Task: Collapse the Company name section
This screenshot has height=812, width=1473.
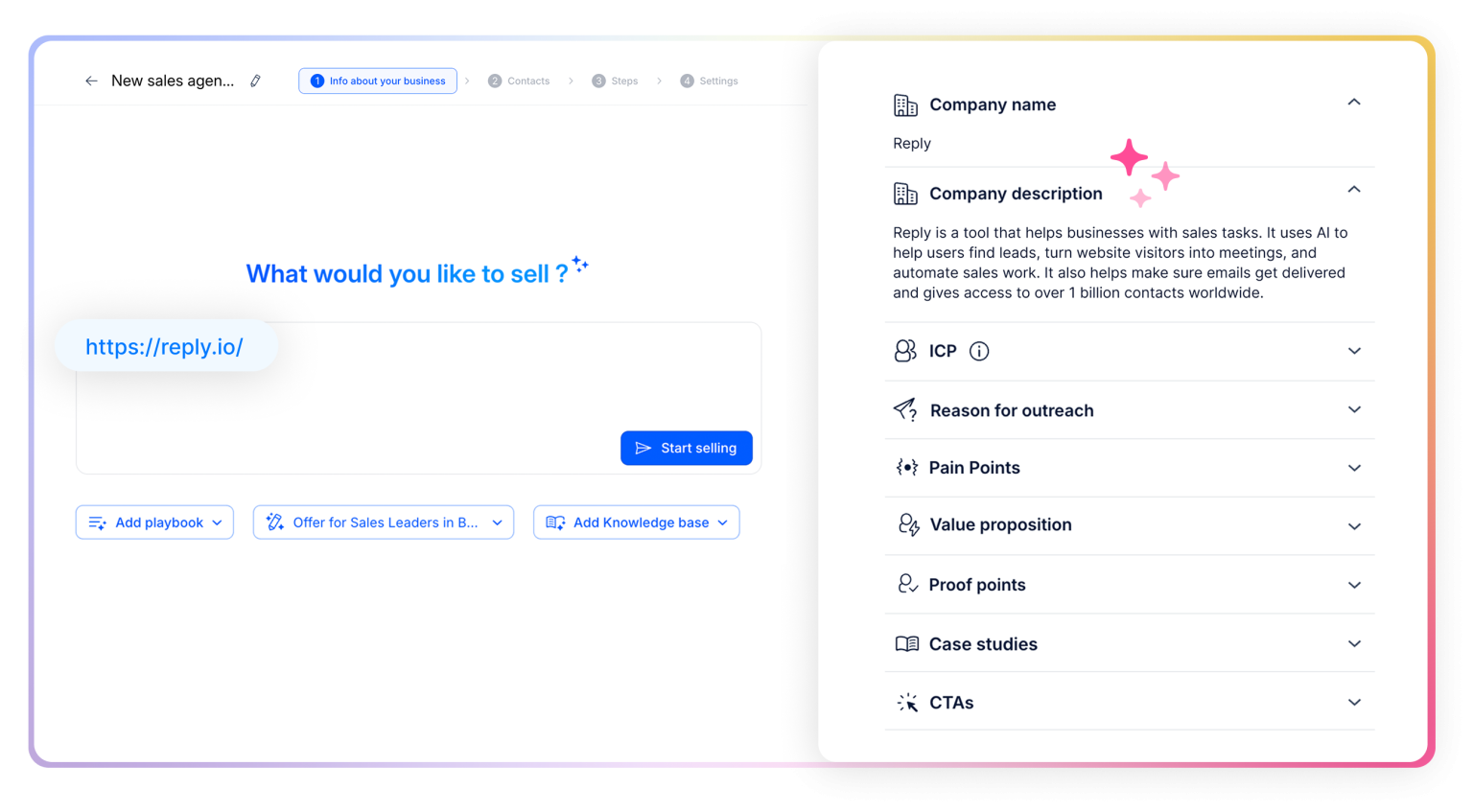Action: 1354,103
